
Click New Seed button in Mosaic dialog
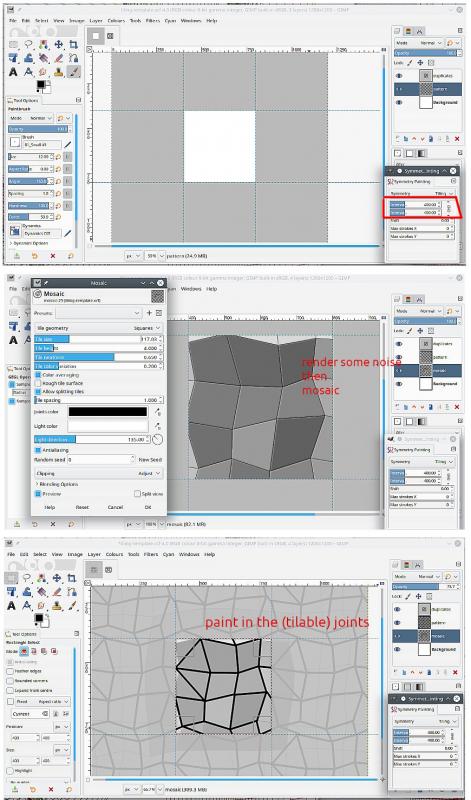click(x=150, y=460)
